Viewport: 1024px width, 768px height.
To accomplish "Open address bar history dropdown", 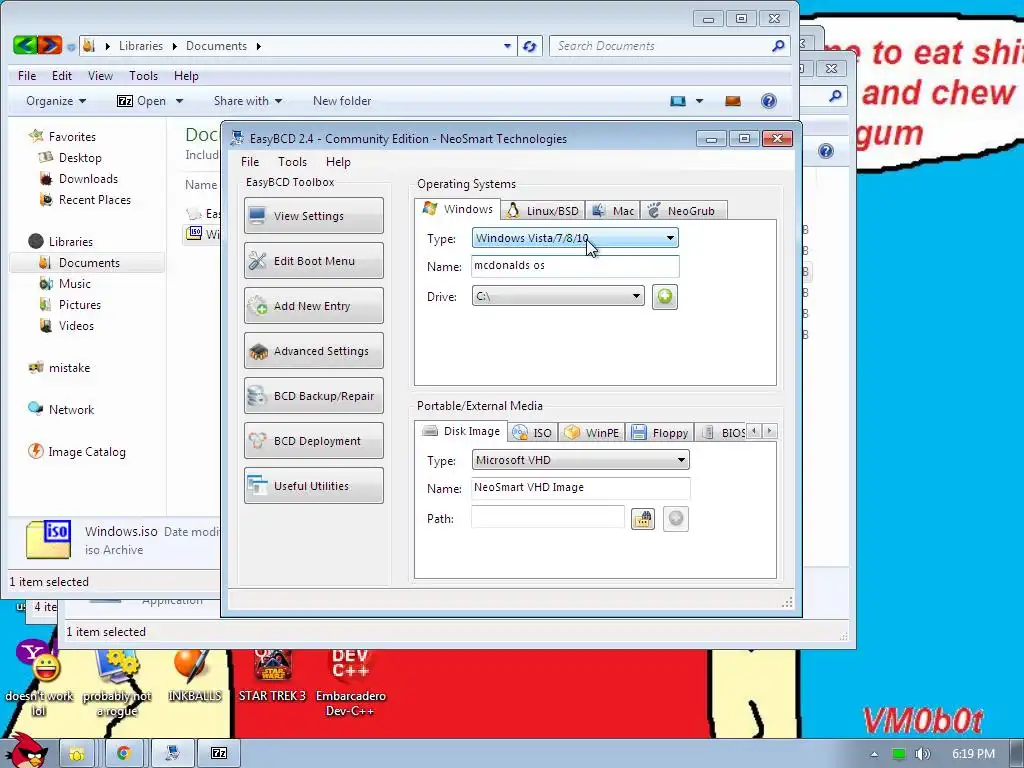I will coord(507,46).
